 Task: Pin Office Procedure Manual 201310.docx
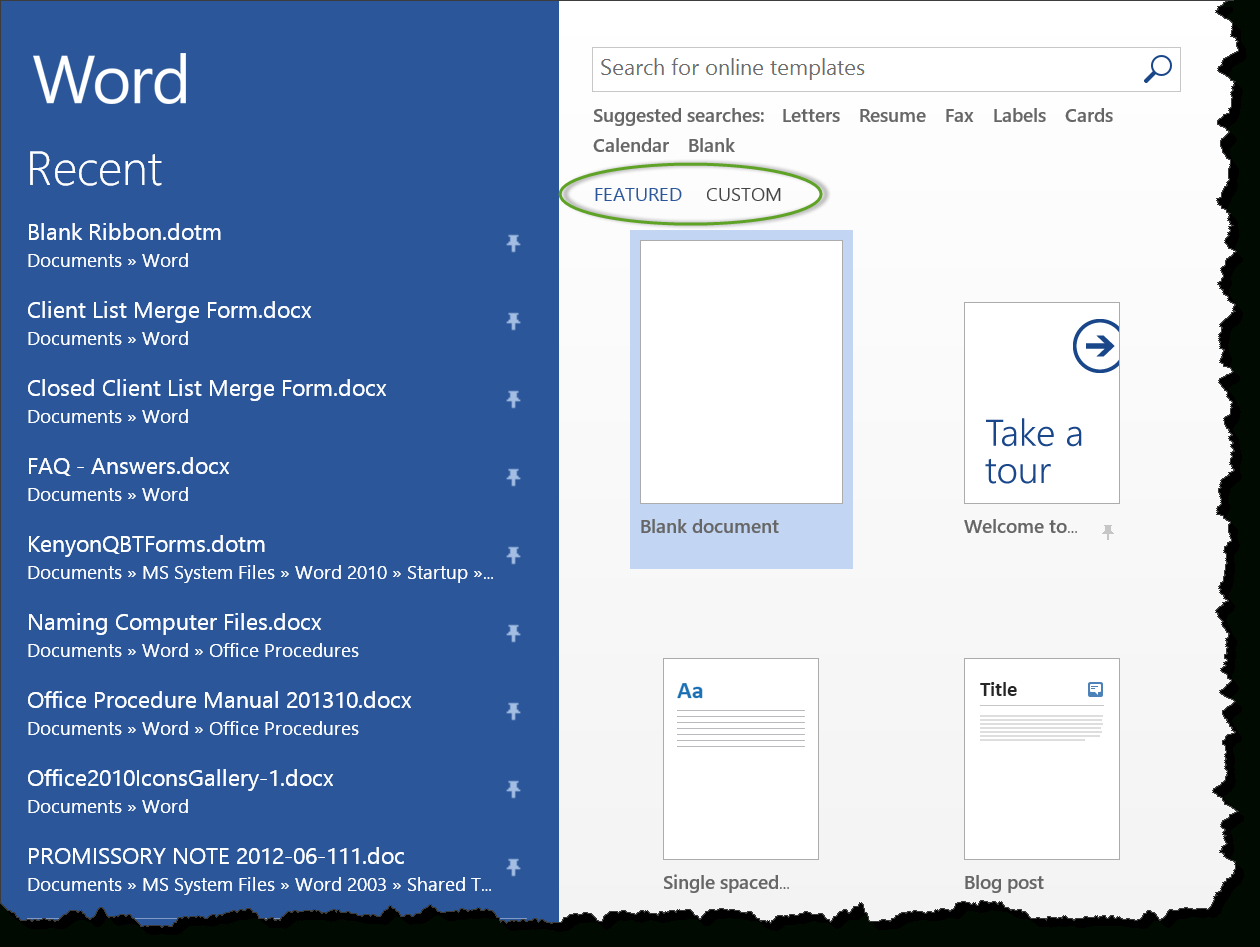point(513,712)
